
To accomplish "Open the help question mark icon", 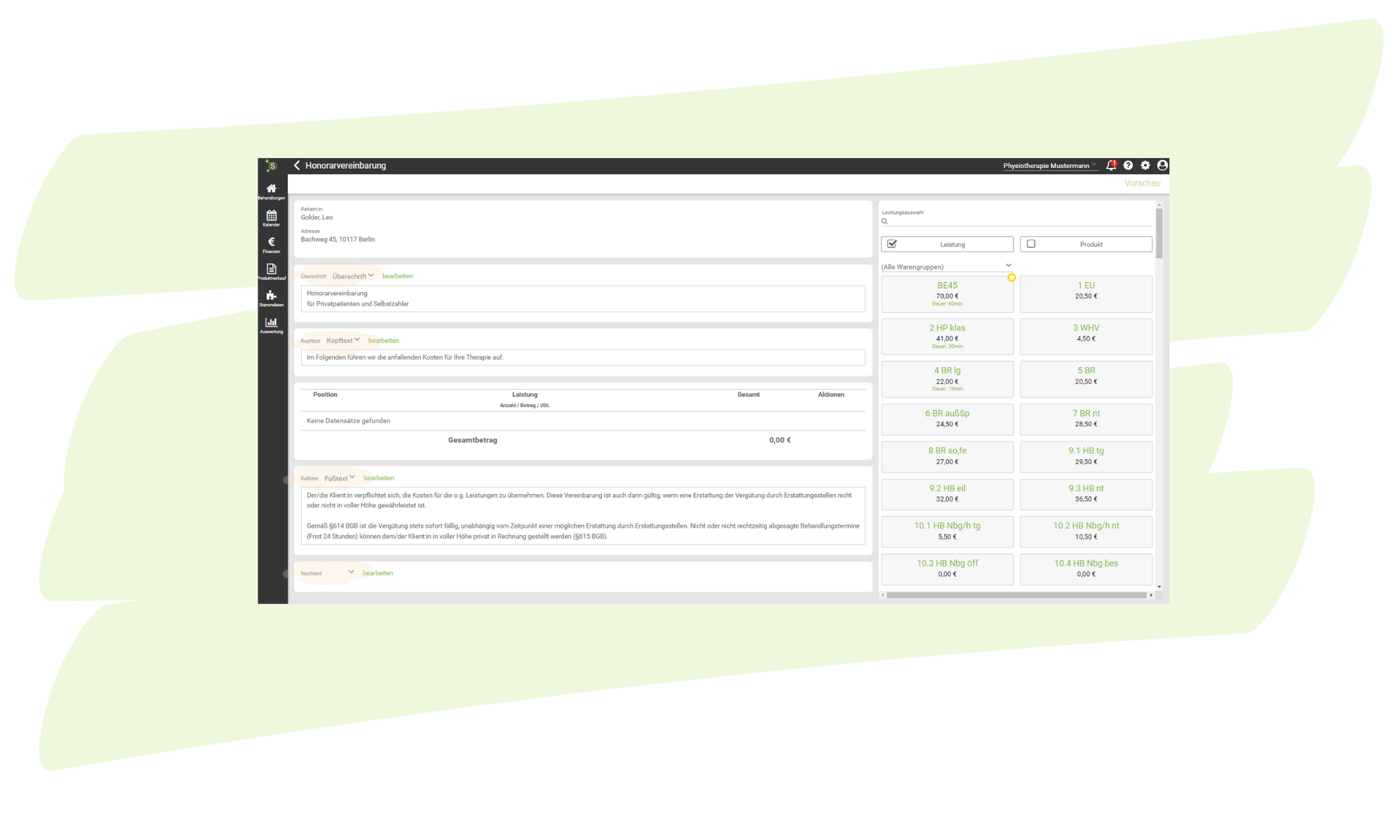I will pyautogui.click(x=1128, y=165).
